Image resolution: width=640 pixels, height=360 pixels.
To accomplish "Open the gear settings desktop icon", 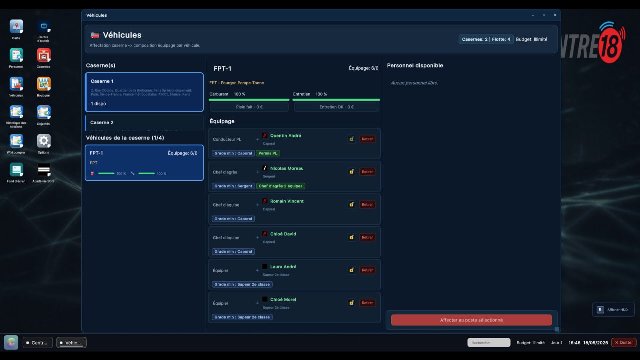I will [44, 142].
